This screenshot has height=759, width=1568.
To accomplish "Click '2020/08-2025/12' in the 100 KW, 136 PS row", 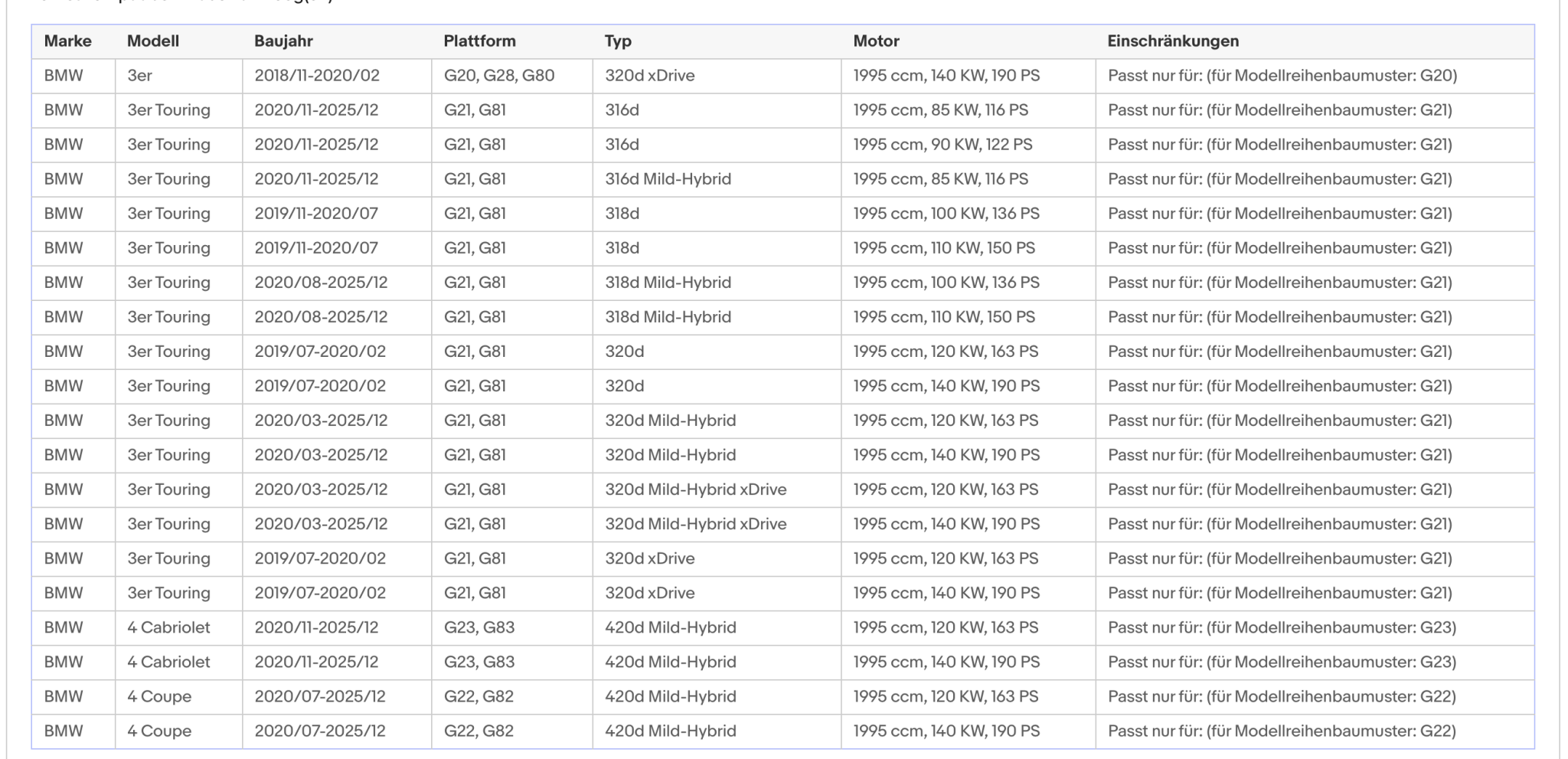I will [x=321, y=283].
